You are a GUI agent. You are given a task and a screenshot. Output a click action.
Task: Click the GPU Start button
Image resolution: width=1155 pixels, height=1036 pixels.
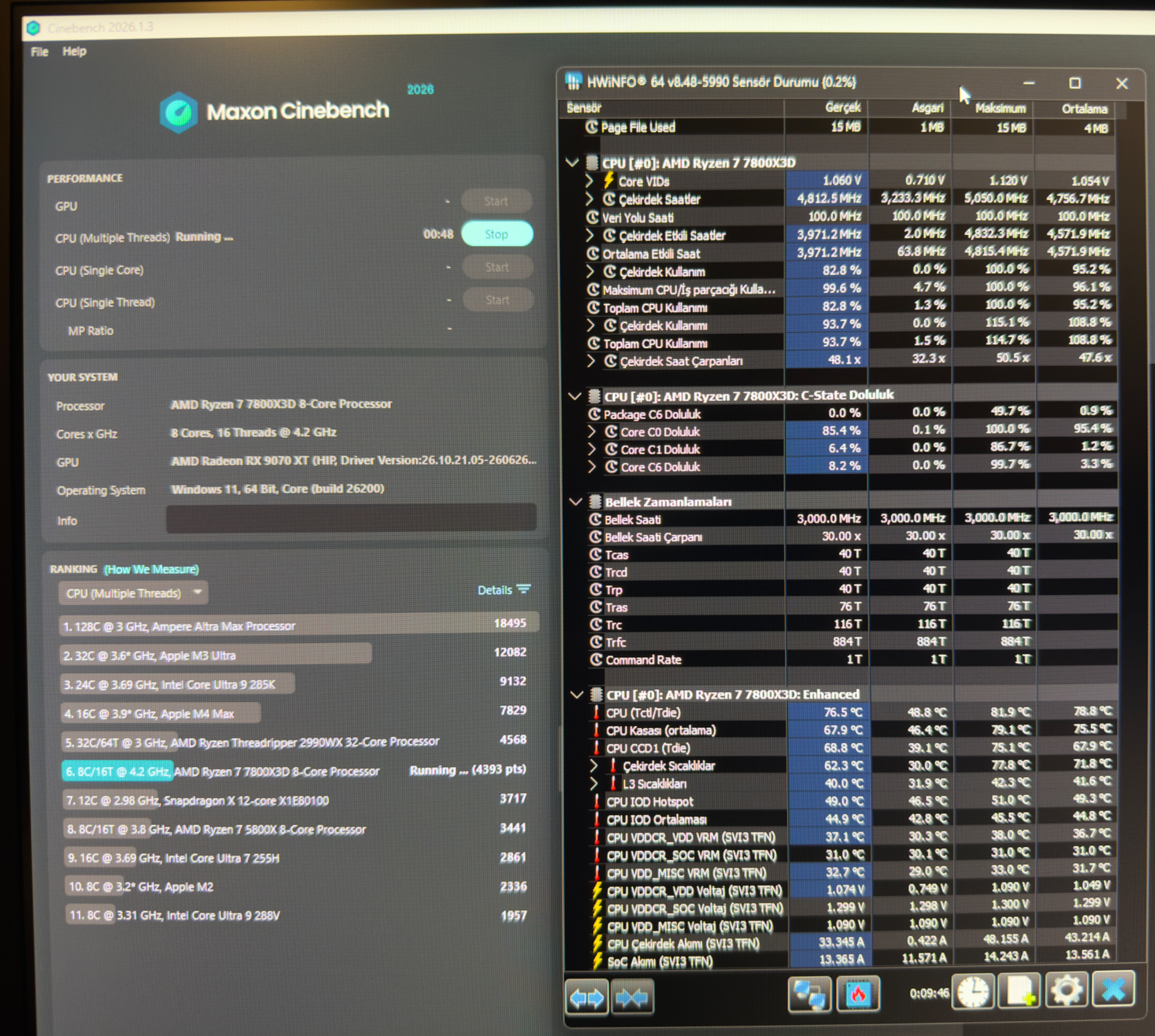click(x=496, y=201)
